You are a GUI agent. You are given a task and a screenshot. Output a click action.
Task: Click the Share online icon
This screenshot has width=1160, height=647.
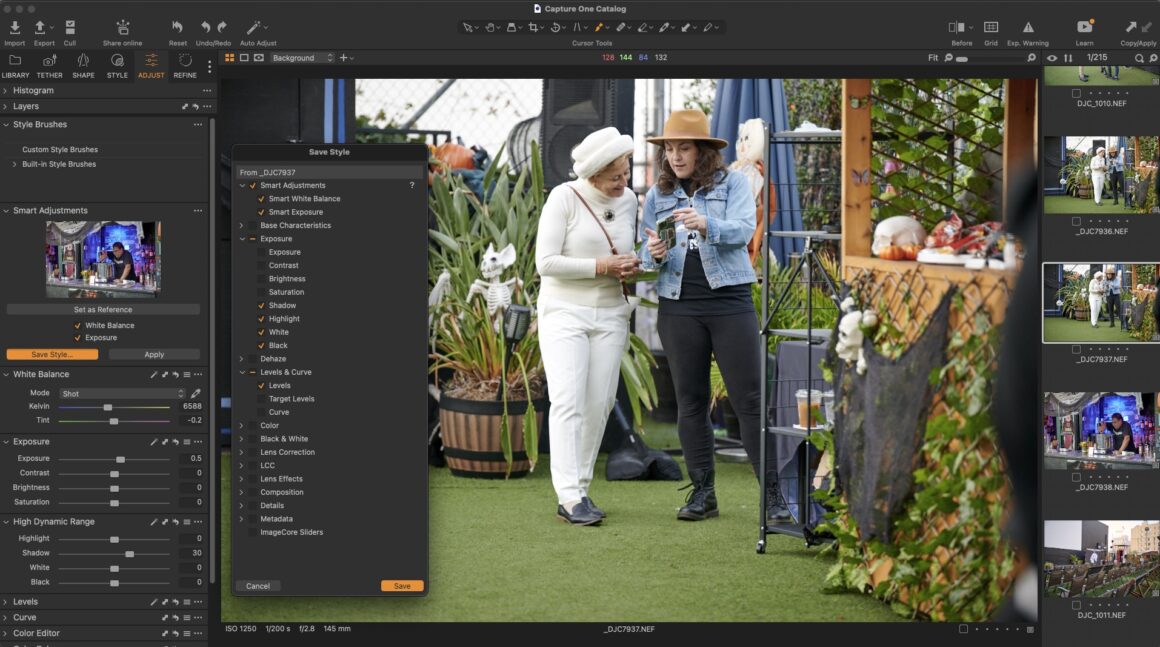pos(123,28)
